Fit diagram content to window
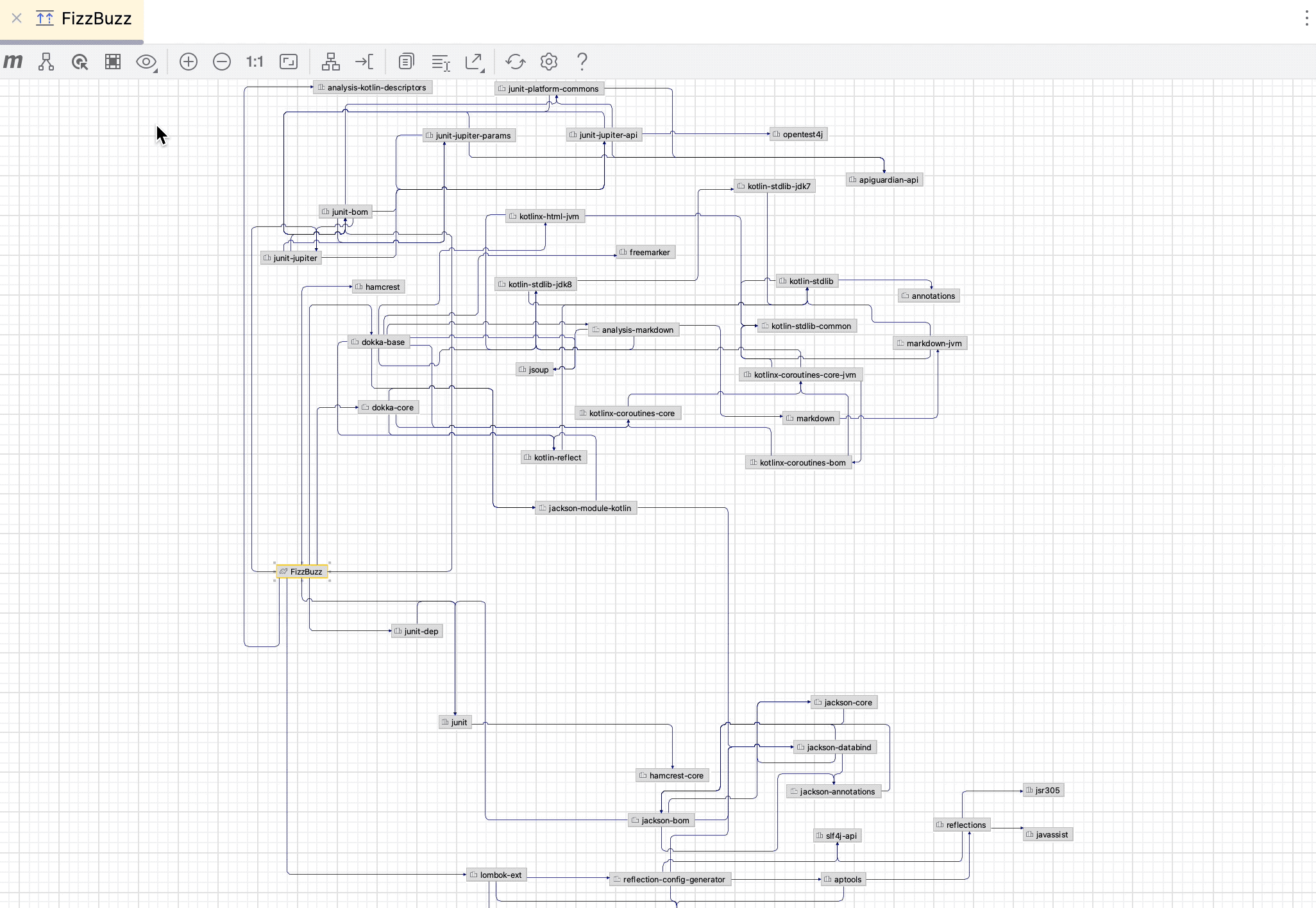Screen dimensions: 1316x908 point(289,62)
